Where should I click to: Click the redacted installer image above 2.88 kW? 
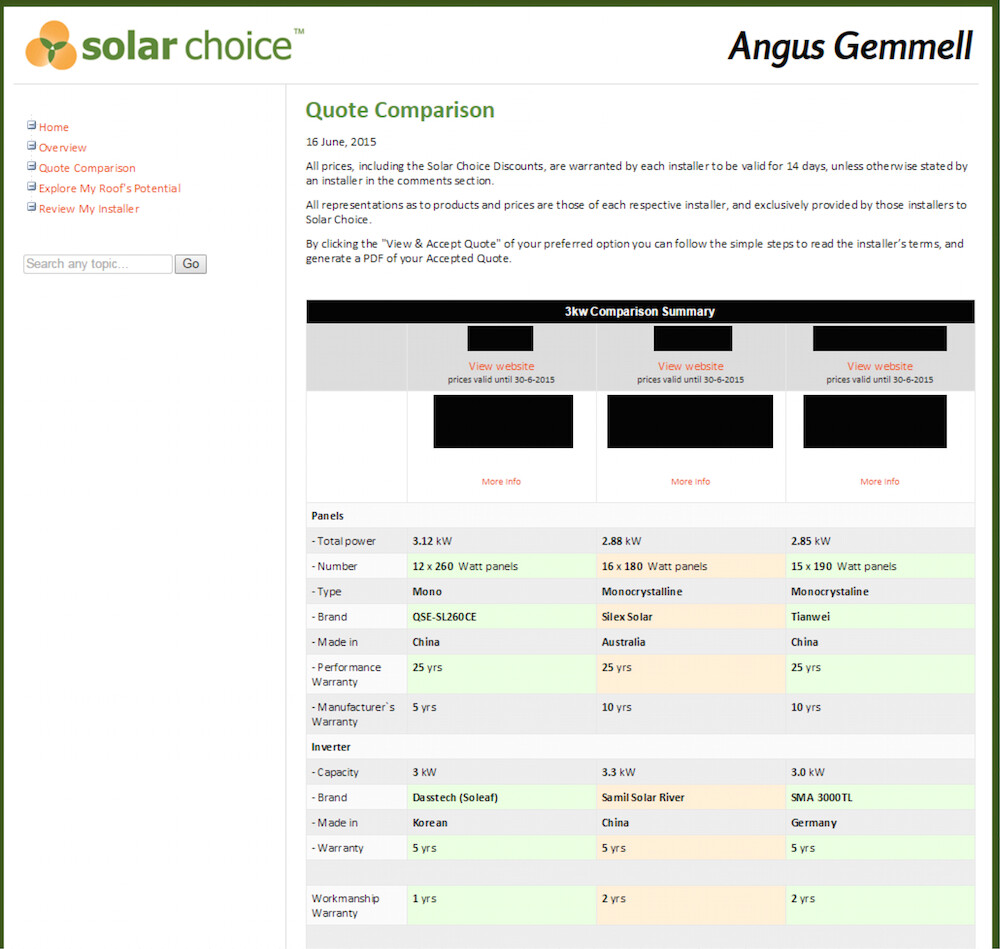click(x=690, y=421)
